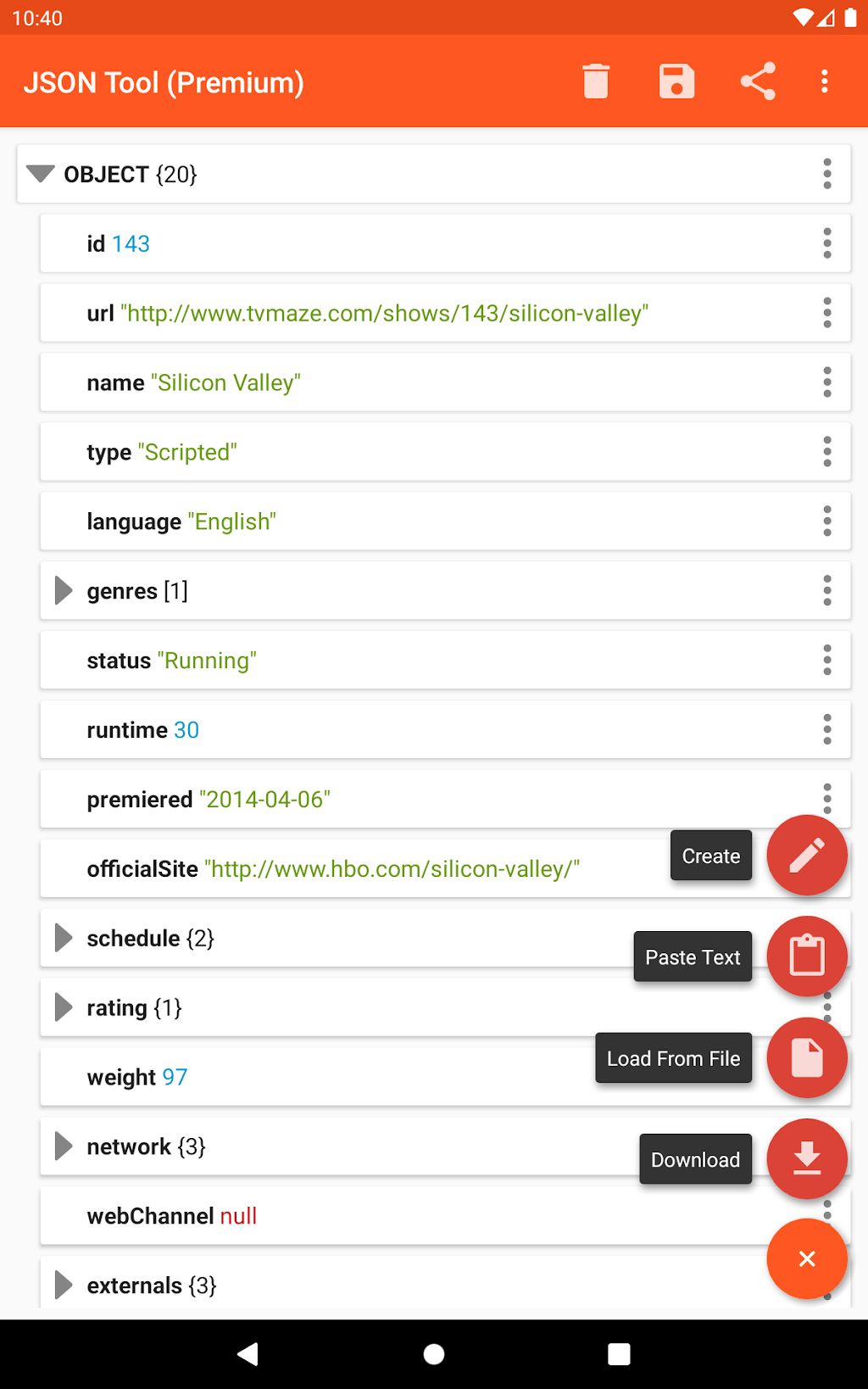Tap the Load From File document button
Viewport: 868px width, 1389px height.
[x=806, y=1058]
